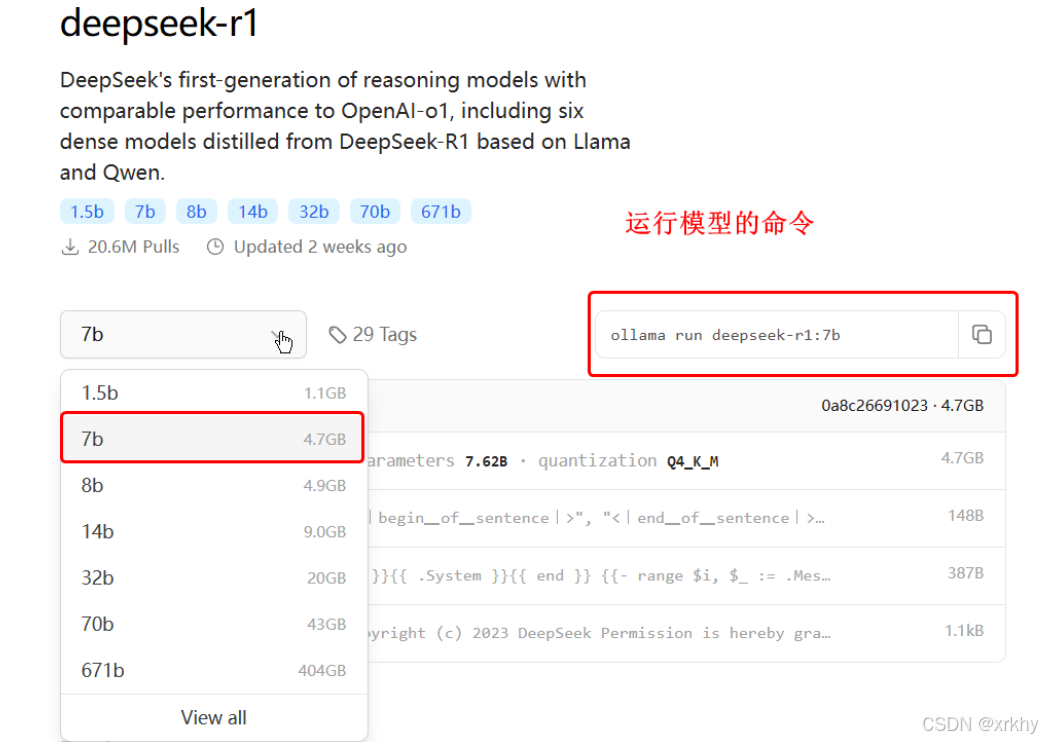Viewport: 1042px width, 742px height.
Task: Choose 14b from the dropdown list
Action: click(213, 531)
